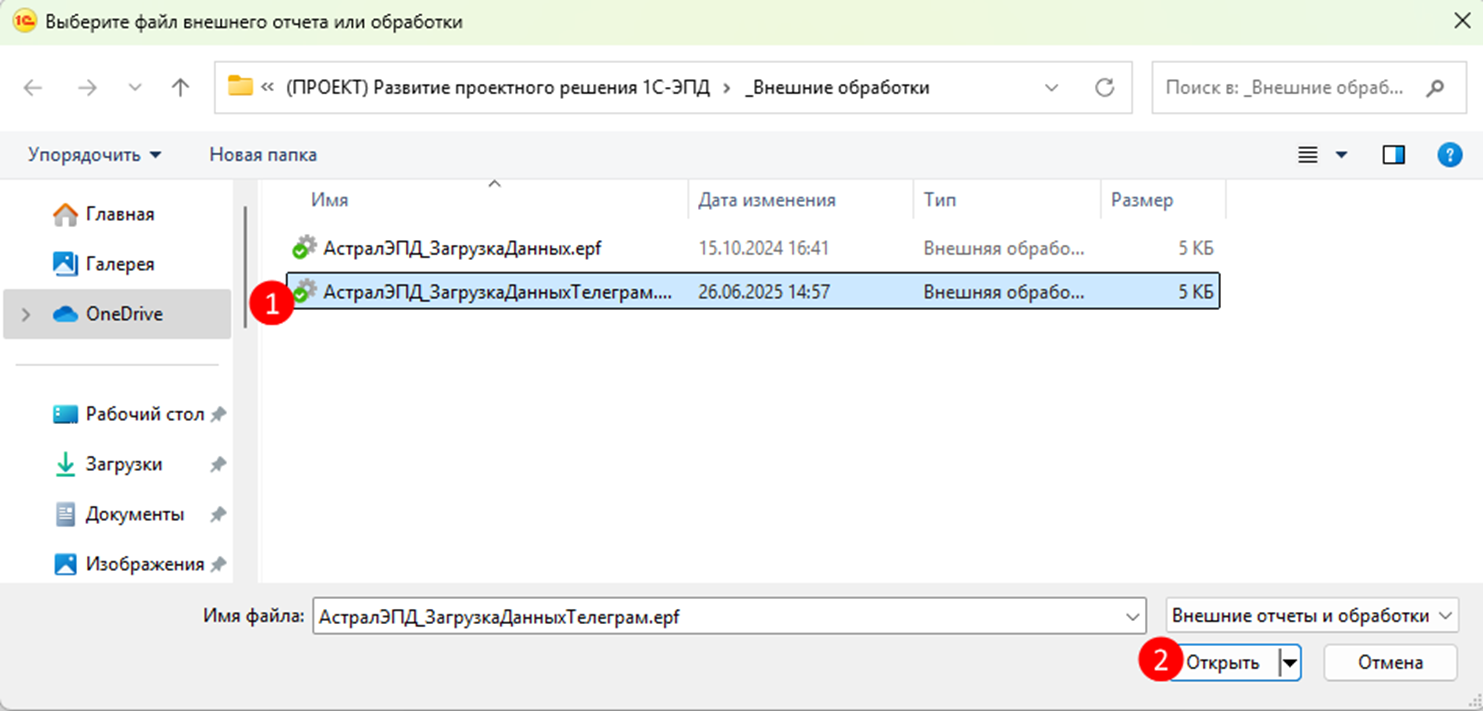Click the pin icon next to Загрузки
The height and width of the screenshot is (711, 1483).
(218, 464)
